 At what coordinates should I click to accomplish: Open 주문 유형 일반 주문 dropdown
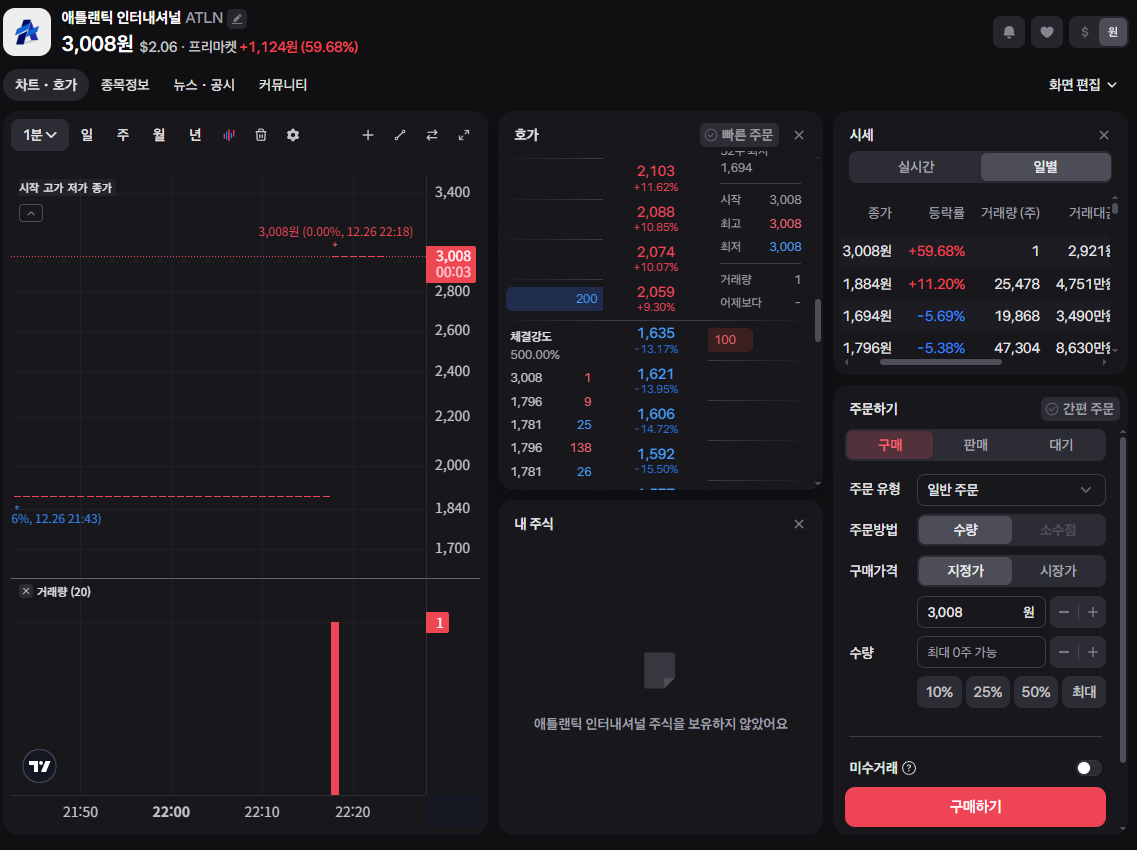pyautogui.click(x=1011, y=490)
